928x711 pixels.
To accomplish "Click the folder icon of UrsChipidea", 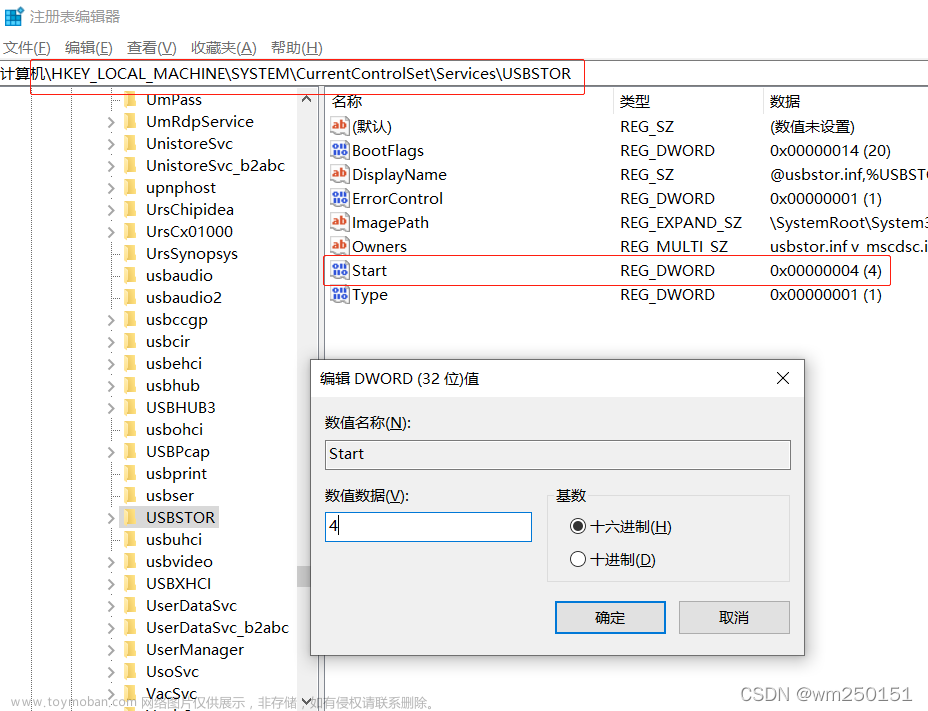I will click(x=131, y=209).
